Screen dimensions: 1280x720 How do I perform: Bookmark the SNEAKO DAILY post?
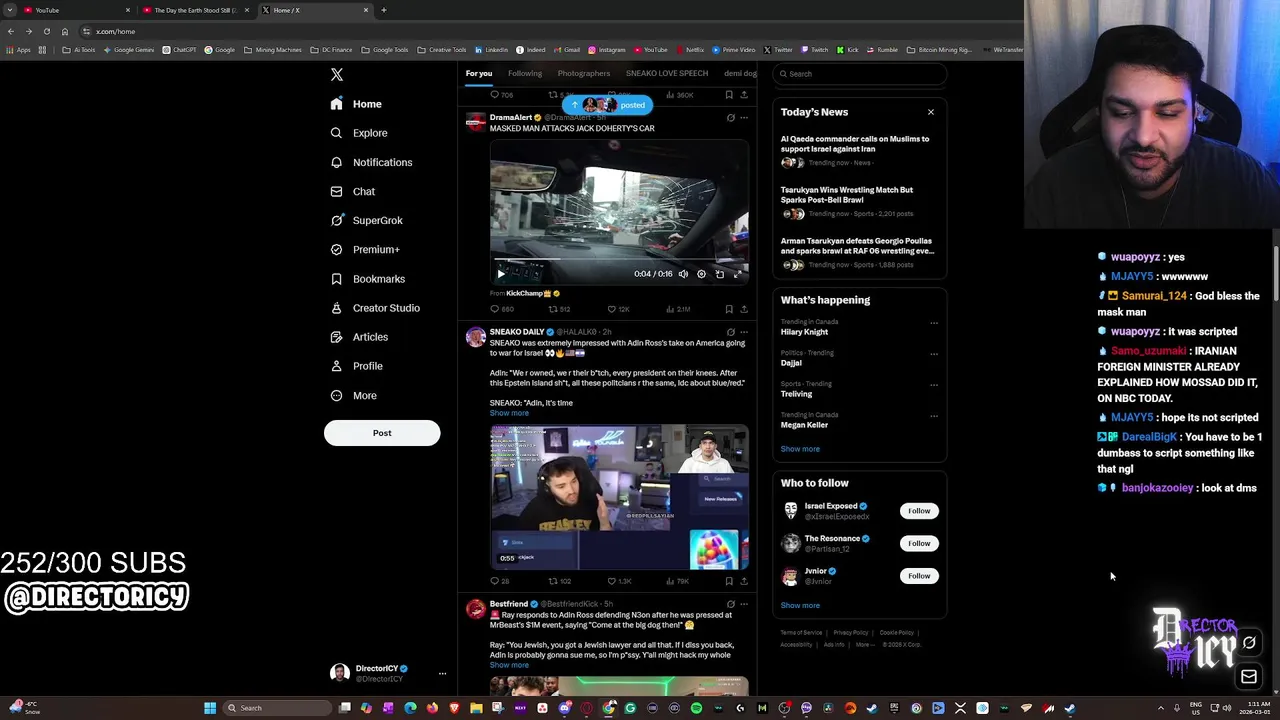click(729, 581)
